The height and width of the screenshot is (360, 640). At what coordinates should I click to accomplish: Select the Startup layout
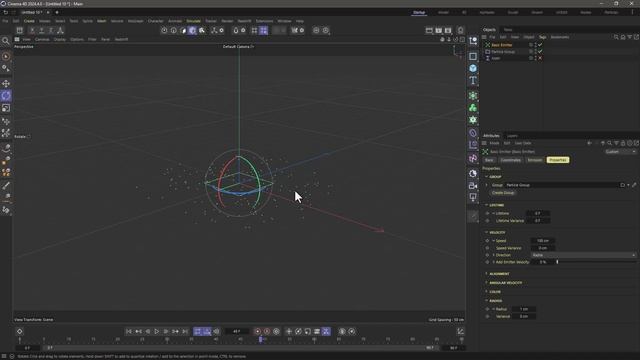(419, 13)
